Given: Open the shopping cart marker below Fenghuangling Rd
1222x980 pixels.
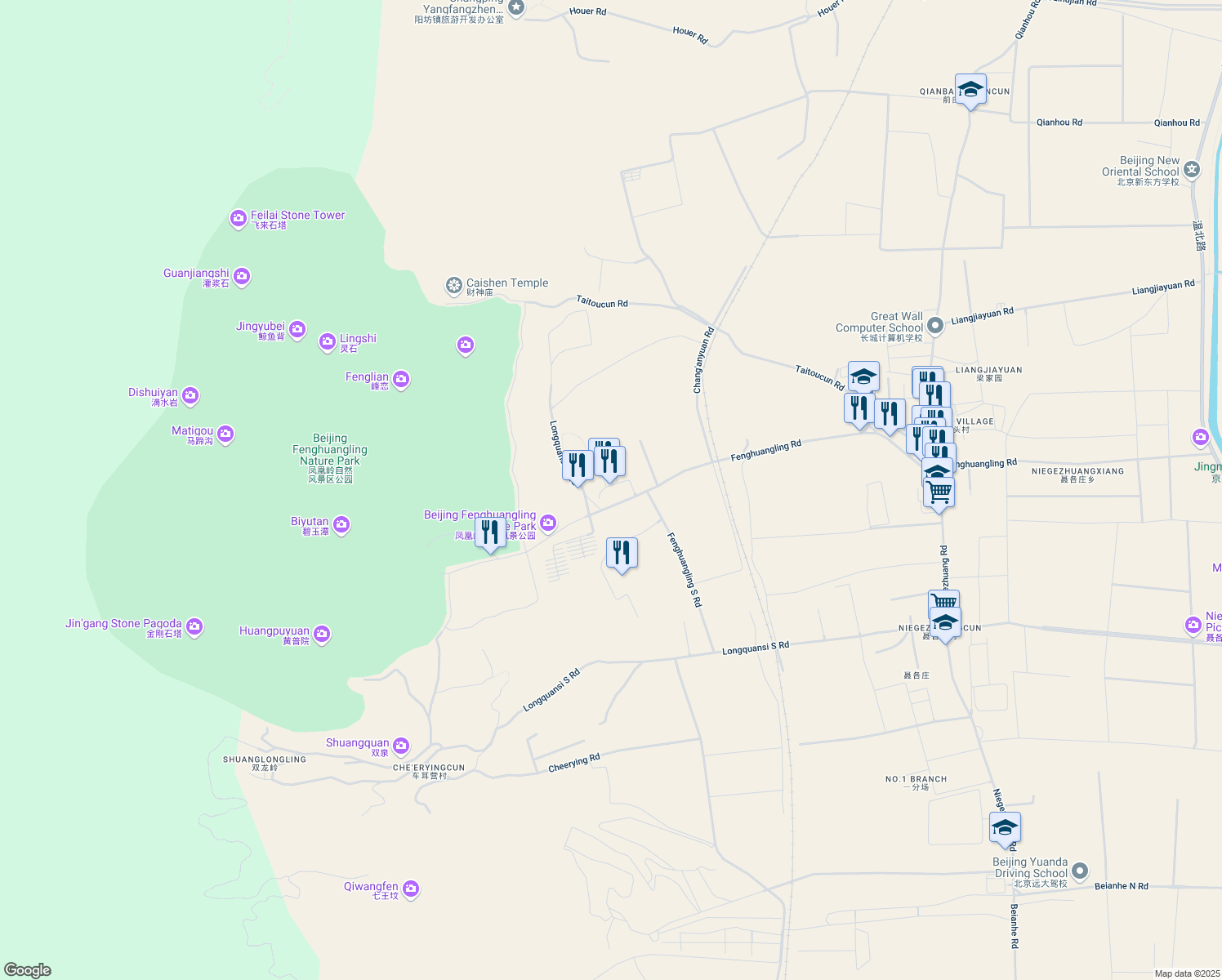Looking at the screenshot, I should pos(939,492).
